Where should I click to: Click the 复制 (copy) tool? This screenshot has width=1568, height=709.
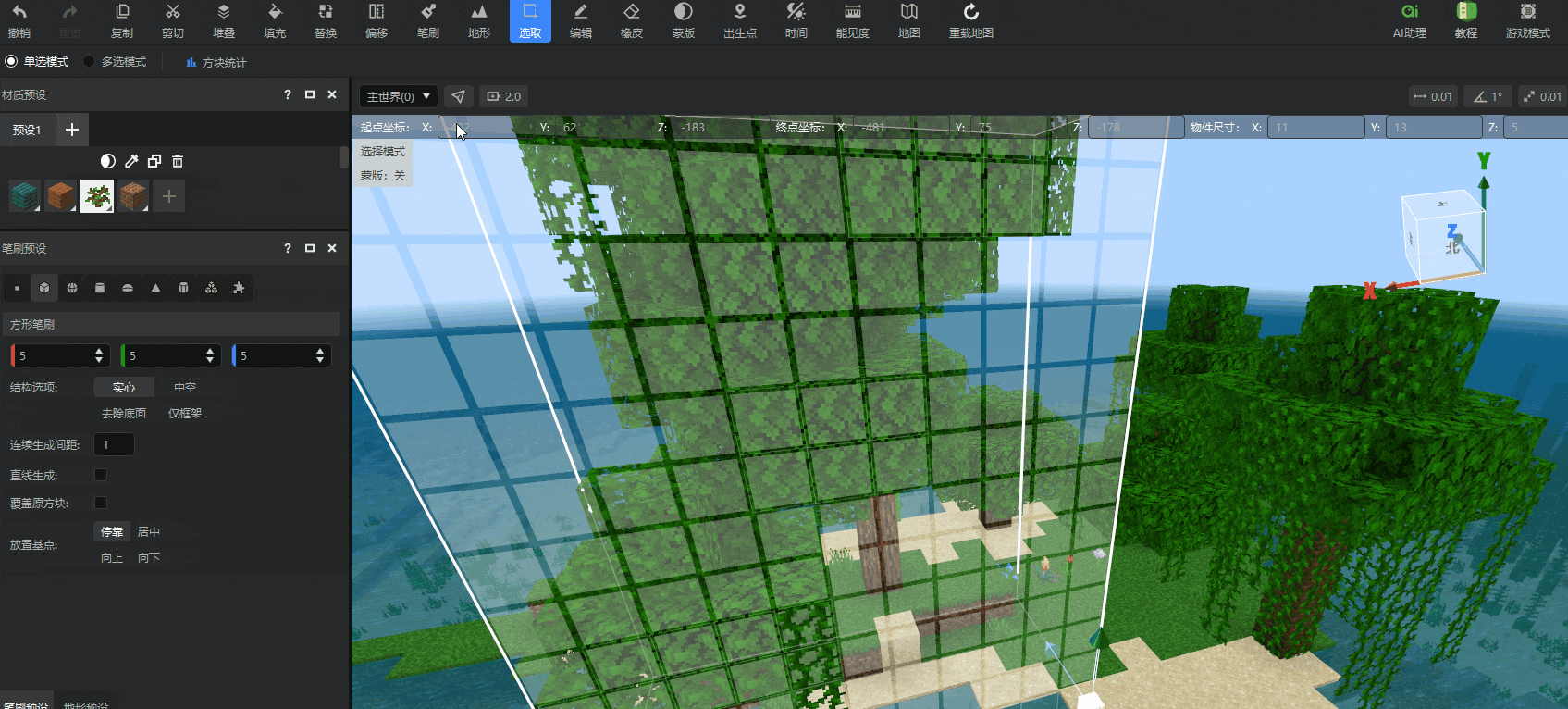pyautogui.click(x=122, y=21)
